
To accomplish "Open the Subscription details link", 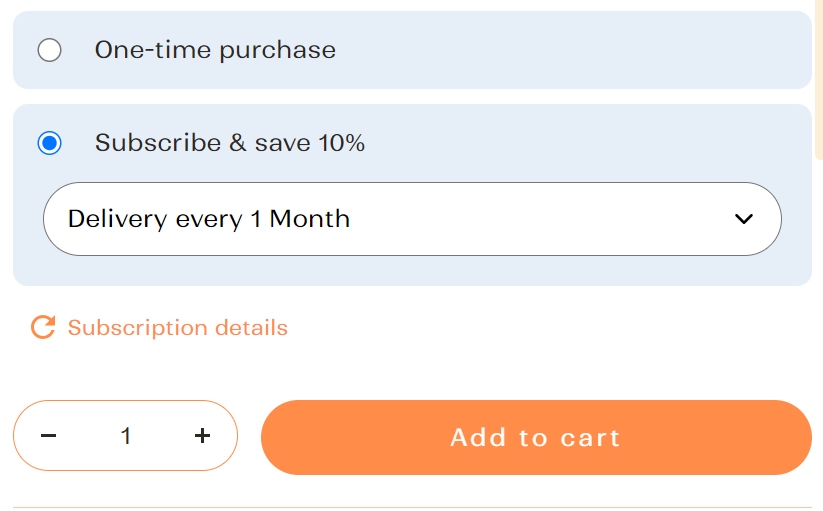I will 159,327.
